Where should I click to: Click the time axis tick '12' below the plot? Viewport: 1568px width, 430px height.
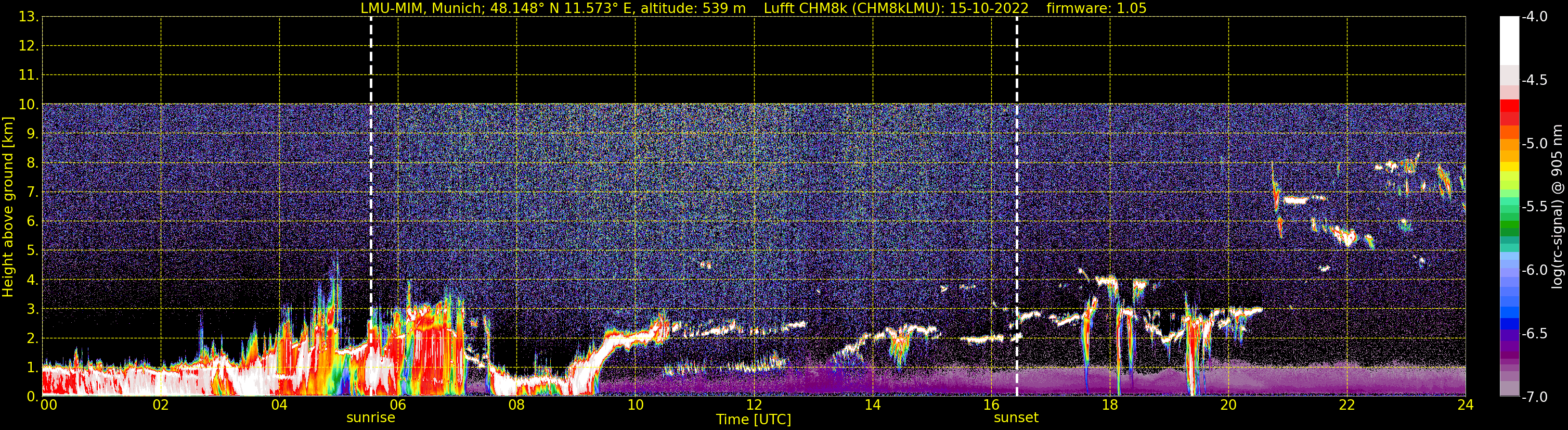pyautogui.click(x=754, y=405)
